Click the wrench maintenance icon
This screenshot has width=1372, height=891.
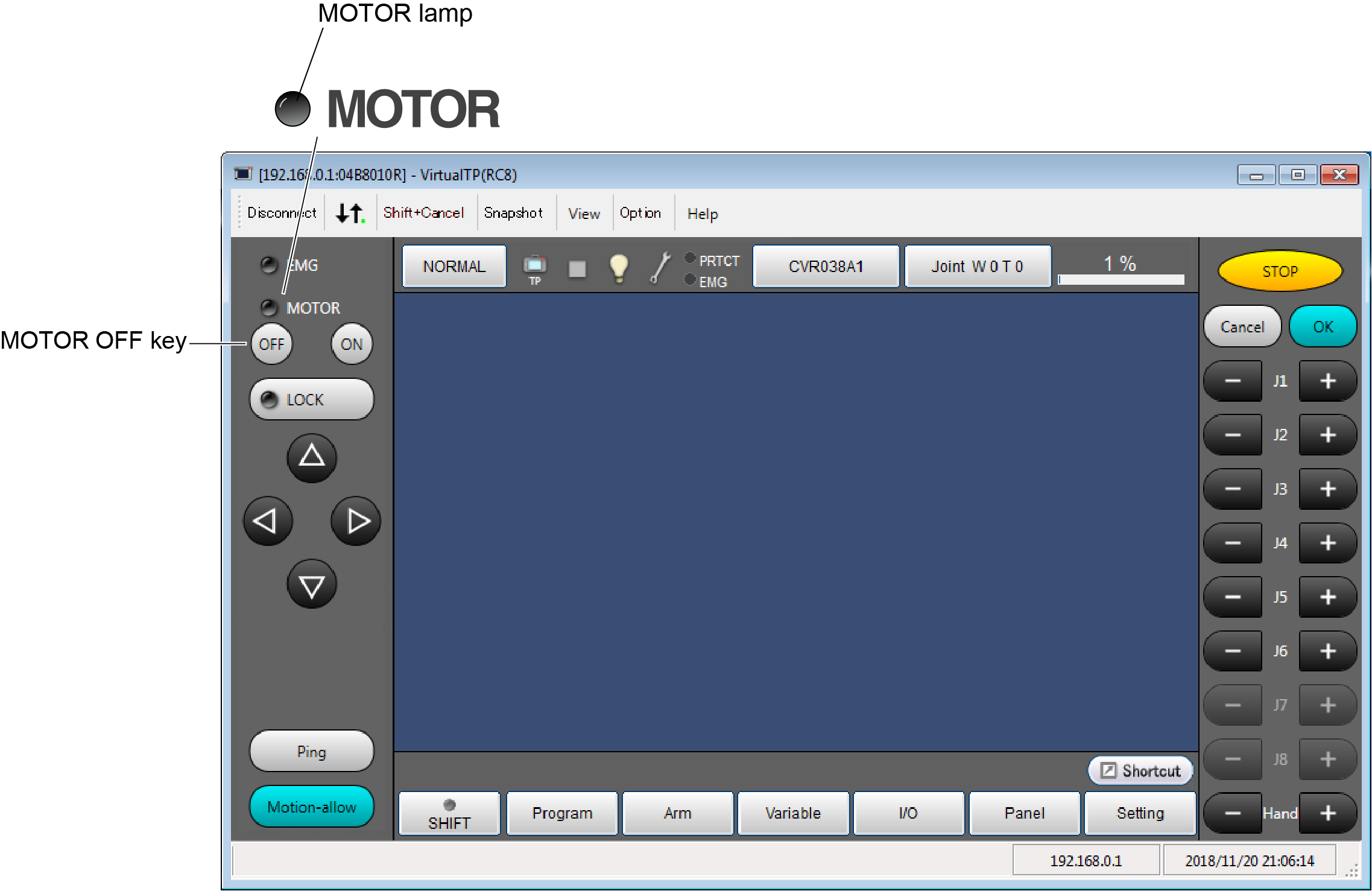[660, 267]
